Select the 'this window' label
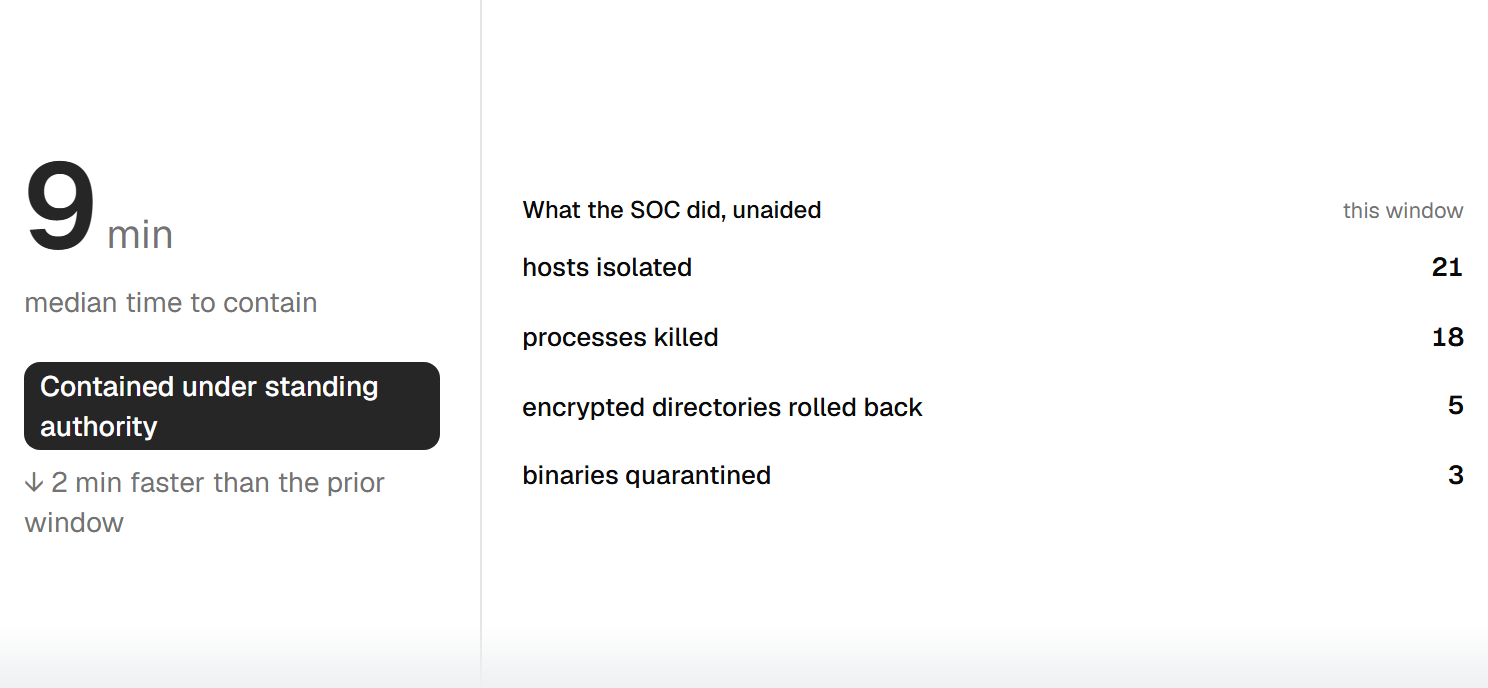Screen dimensions: 1488x688 (1403, 211)
